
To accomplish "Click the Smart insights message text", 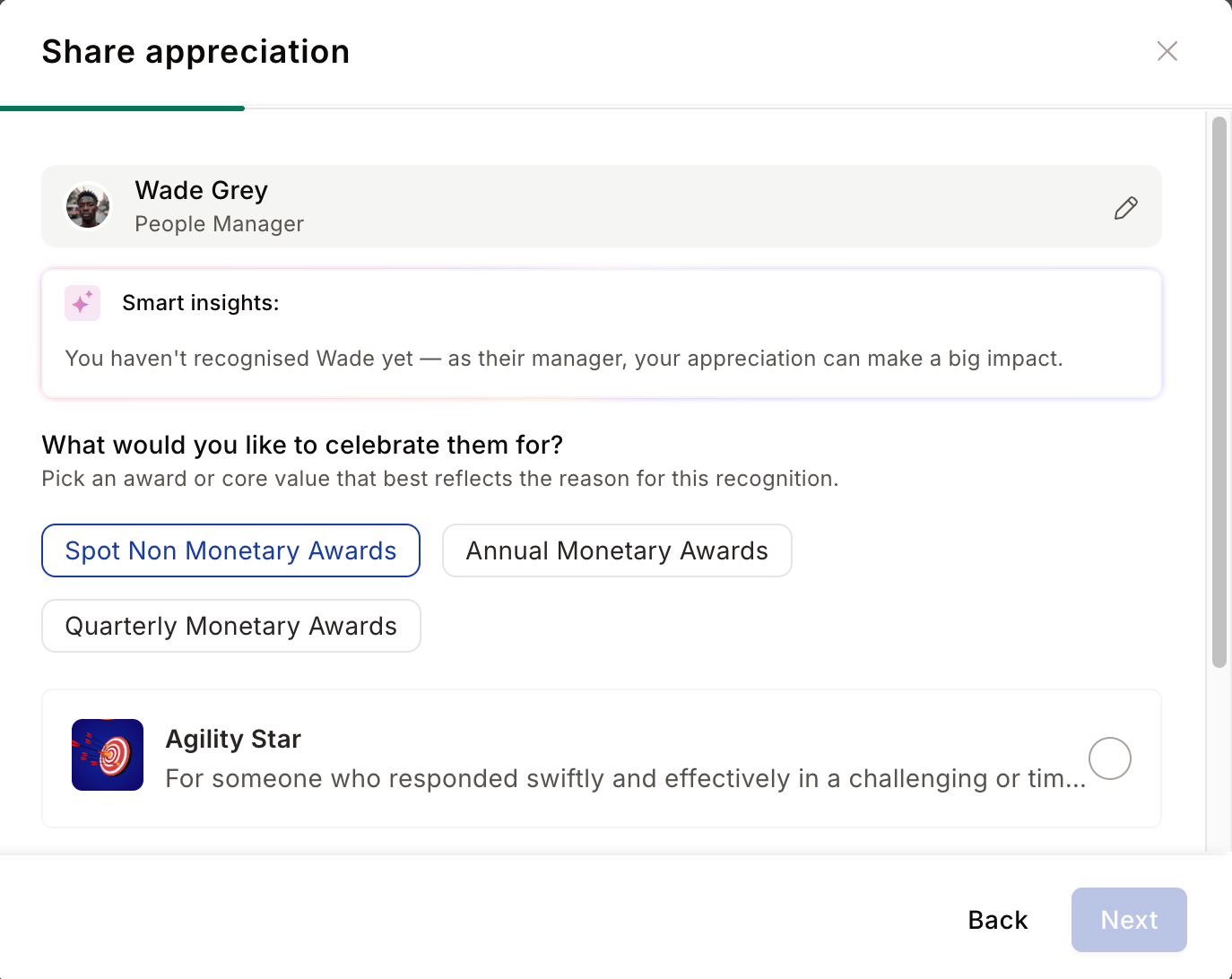I will click(564, 359).
